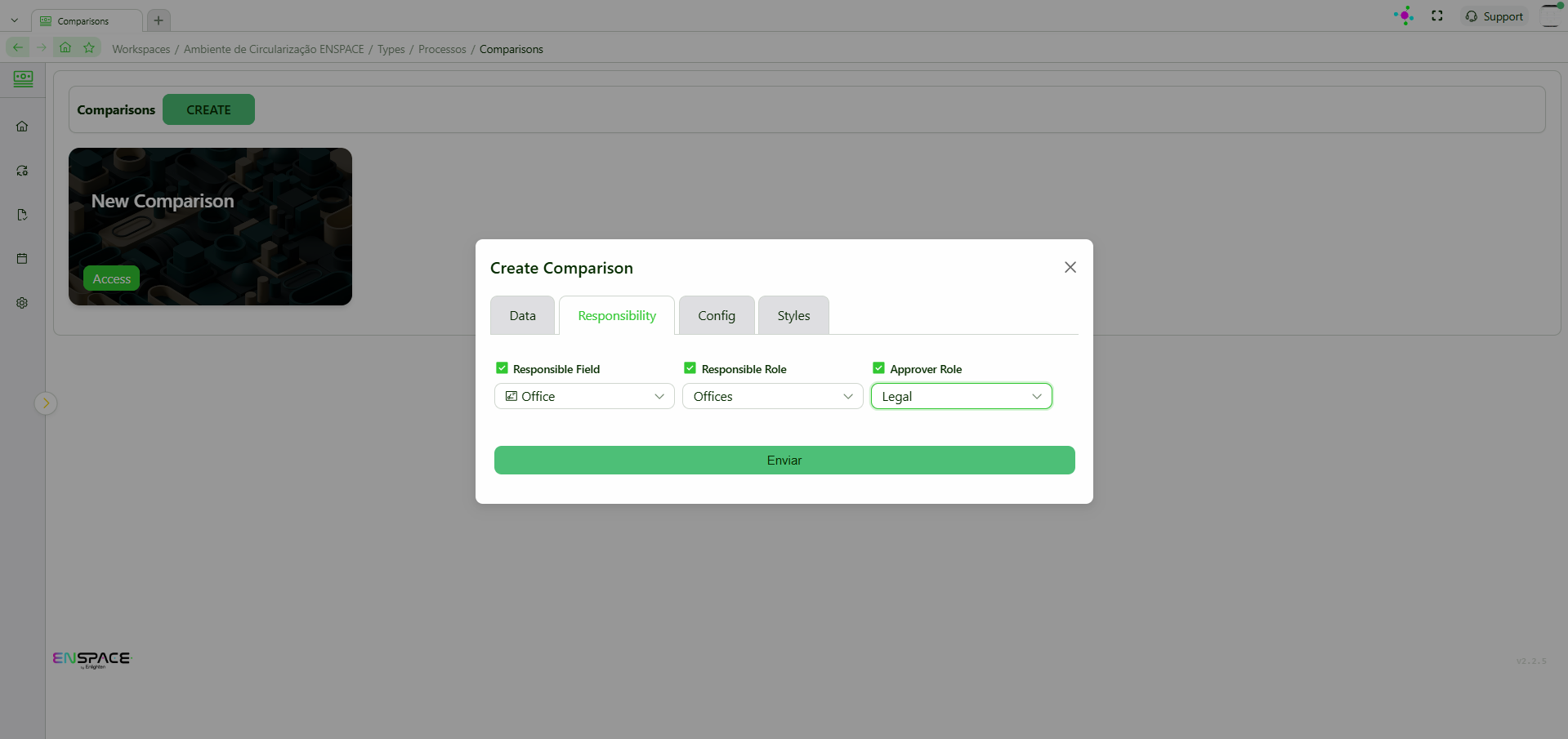Viewport: 1568px width, 739px height.
Task: Go back with the navigation back arrow
Action: tap(18, 47)
